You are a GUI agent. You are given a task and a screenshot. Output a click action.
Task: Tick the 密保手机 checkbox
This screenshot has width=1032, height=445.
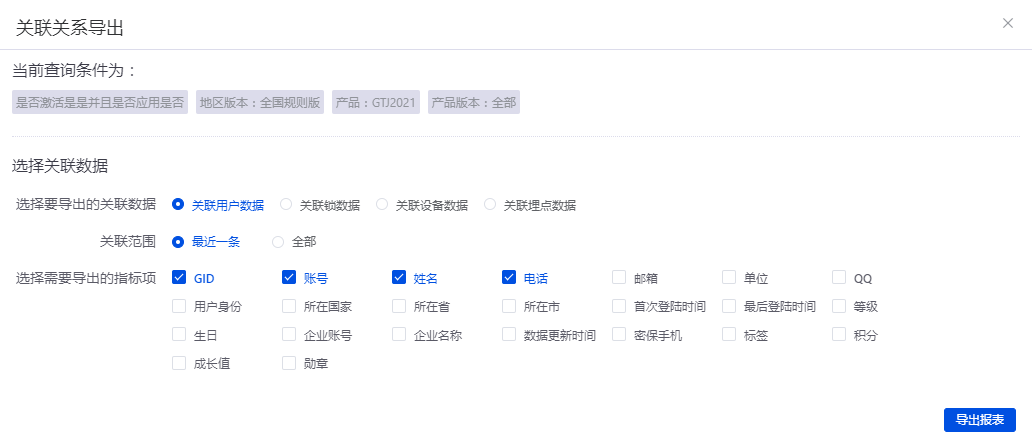click(619, 335)
